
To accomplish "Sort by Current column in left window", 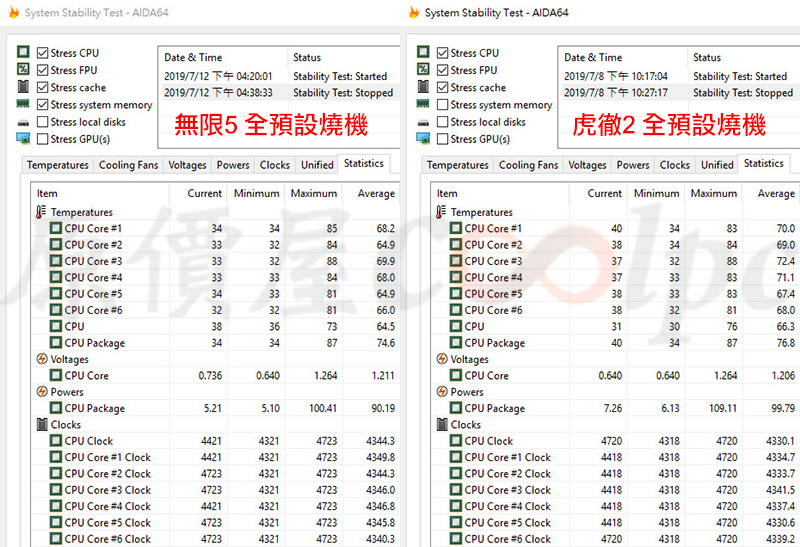I will pyautogui.click(x=198, y=193).
